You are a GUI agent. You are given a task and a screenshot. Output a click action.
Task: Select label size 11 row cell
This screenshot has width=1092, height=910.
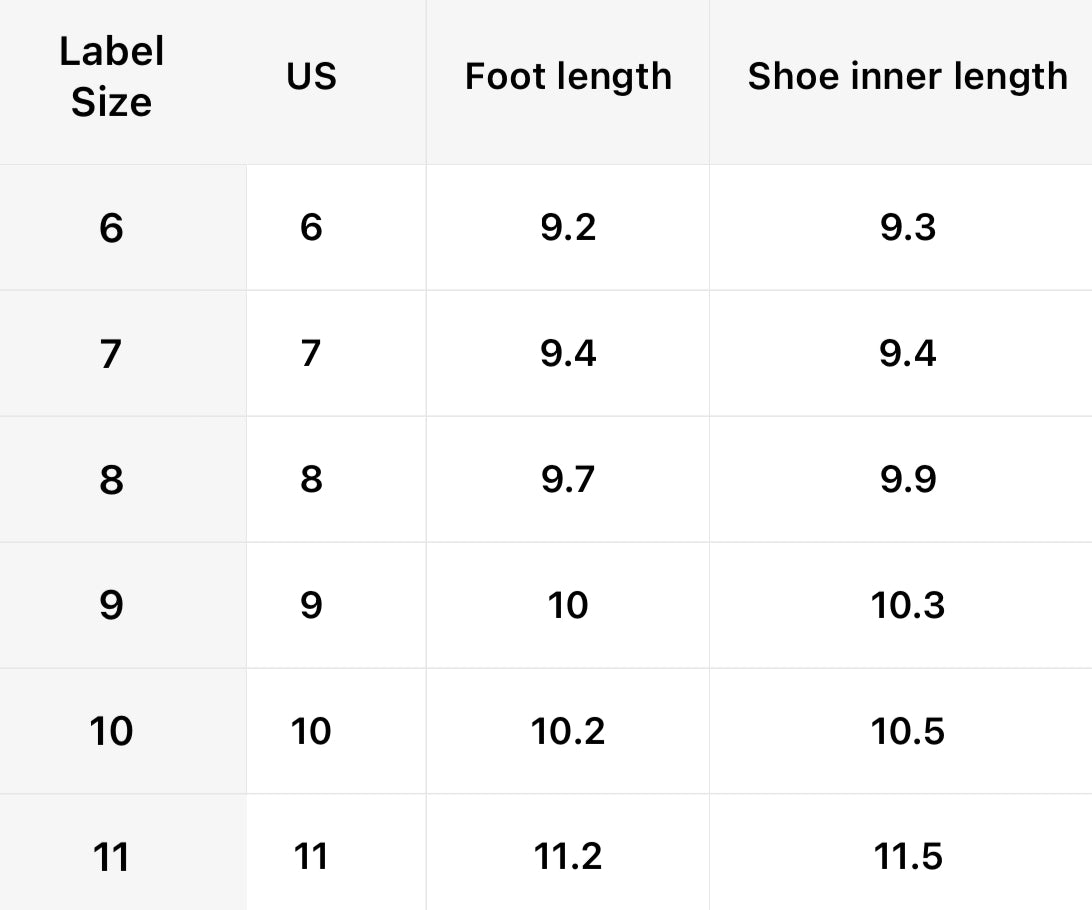pos(111,857)
